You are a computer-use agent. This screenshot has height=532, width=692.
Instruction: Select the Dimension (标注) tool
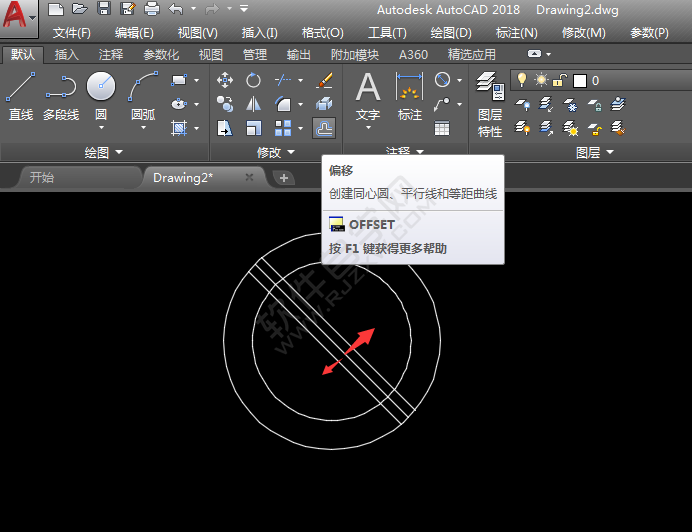click(410, 96)
